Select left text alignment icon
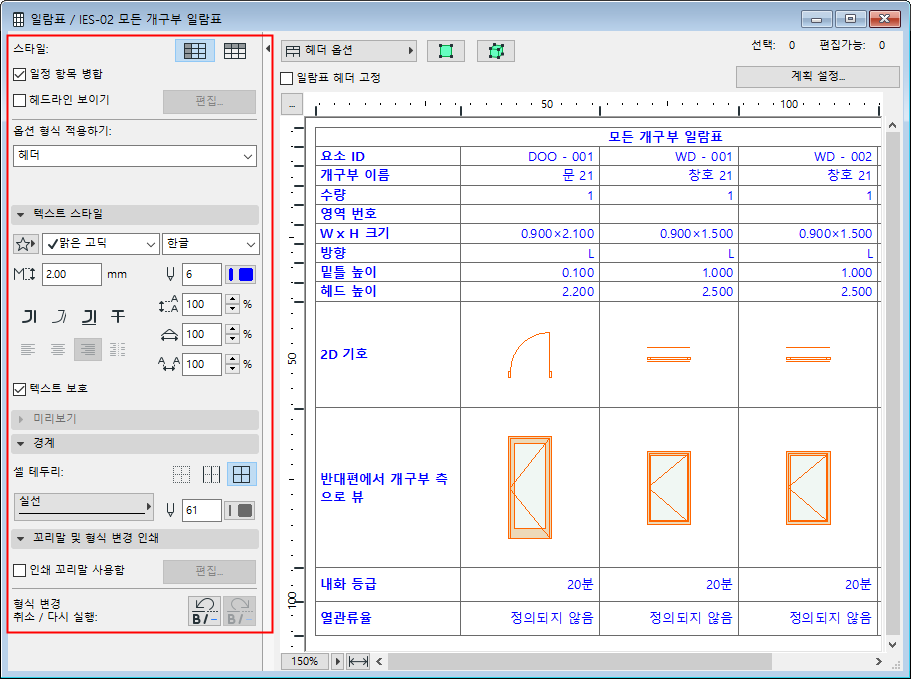Viewport: 911px width, 679px height. point(27,348)
